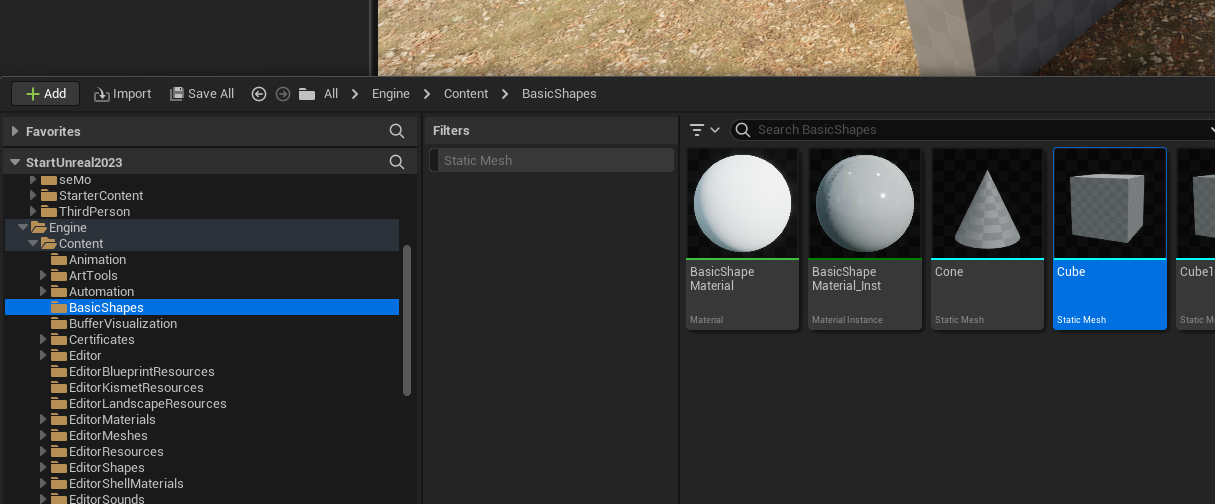1215x504 pixels.
Task: Select the EditorShellMaterials folder
Action: pyautogui.click(x=126, y=484)
